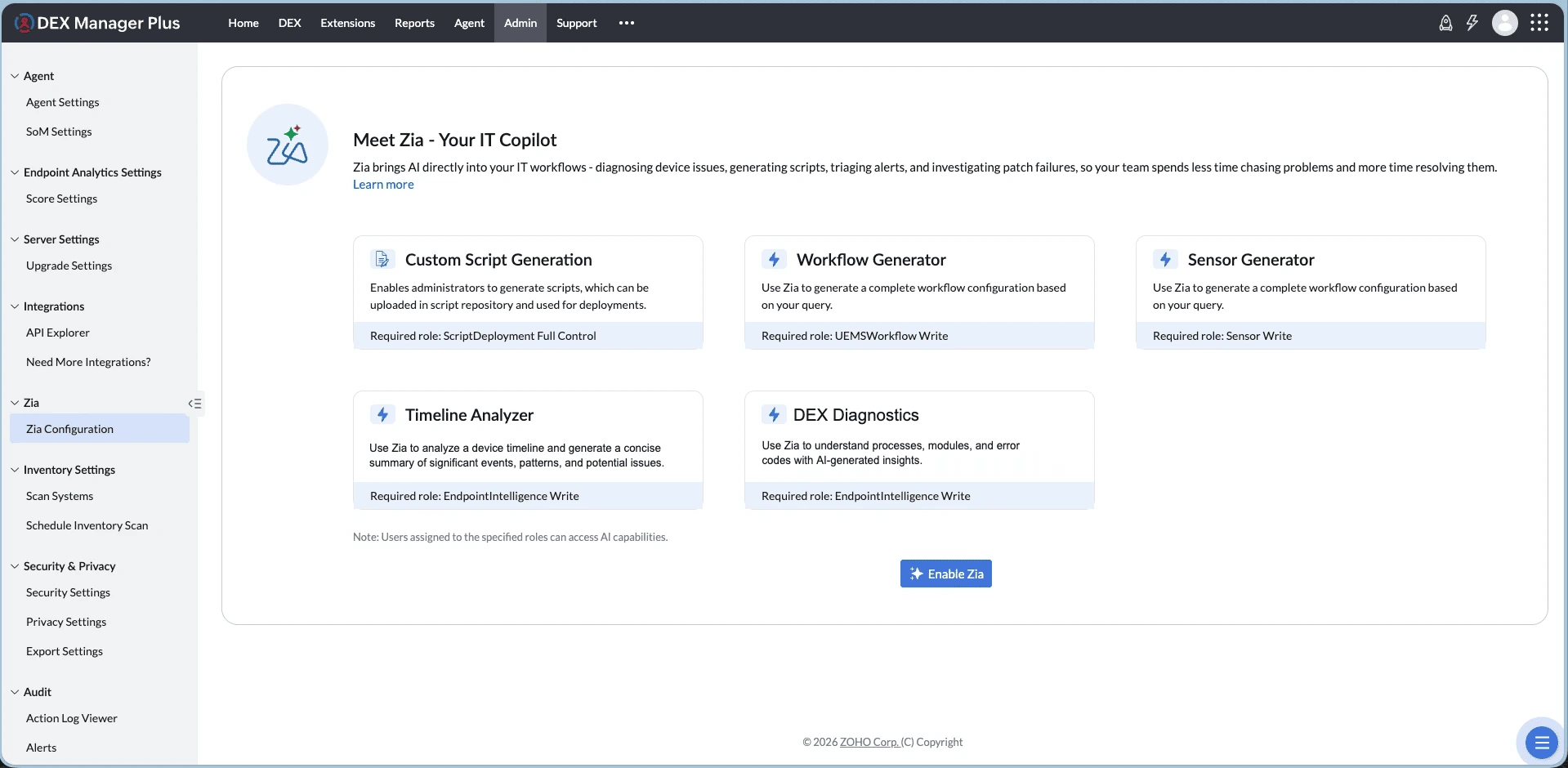This screenshot has height=768, width=1568.
Task: Click the DEX Manager Plus logo icon
Action: coord(25,23)
